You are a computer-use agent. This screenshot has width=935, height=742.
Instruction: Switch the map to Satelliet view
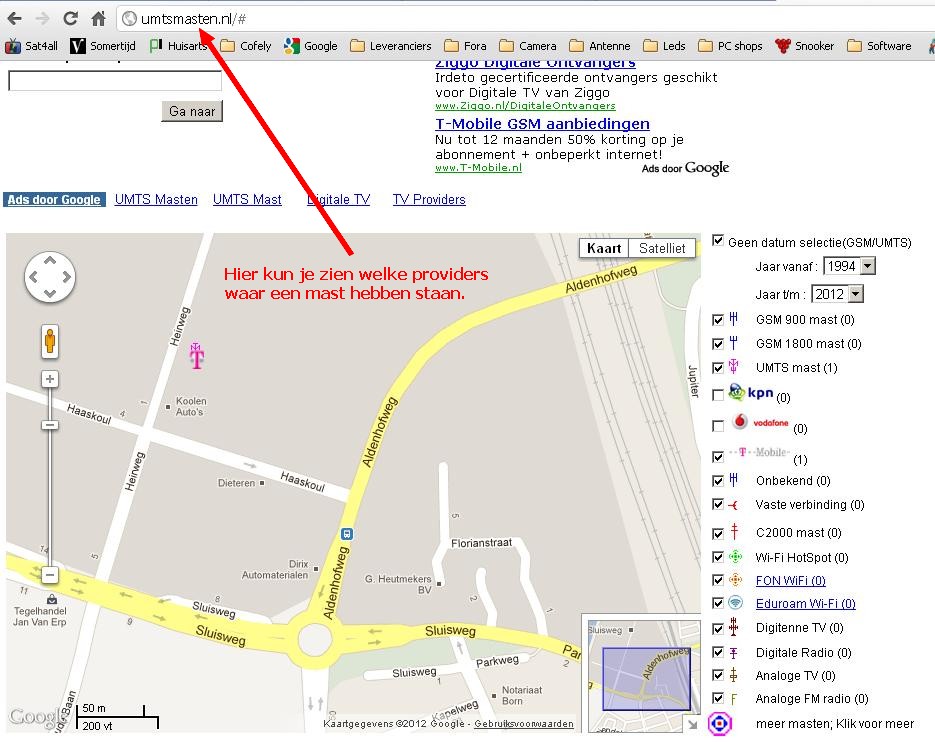click(x=662, y=248)
